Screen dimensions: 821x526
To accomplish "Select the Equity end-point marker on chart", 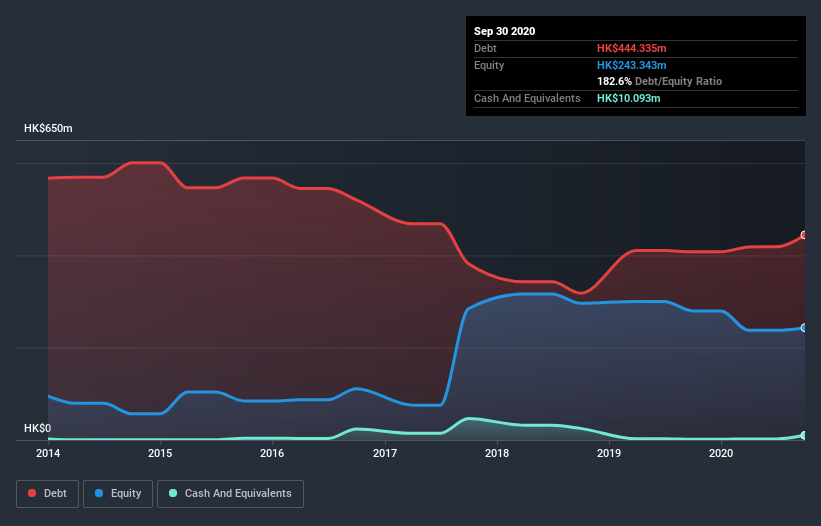I will 804,328.
